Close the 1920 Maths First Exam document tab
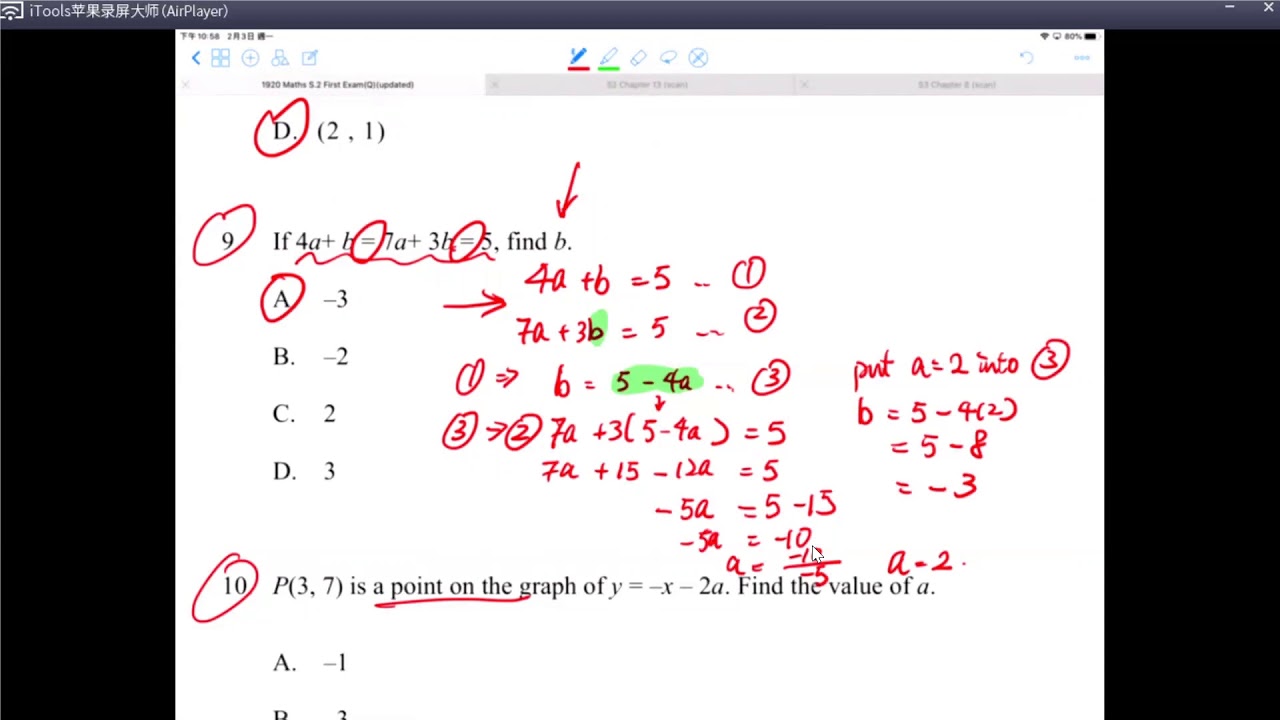This screenshot has width=1280, height=720. (x=185, y=85)
